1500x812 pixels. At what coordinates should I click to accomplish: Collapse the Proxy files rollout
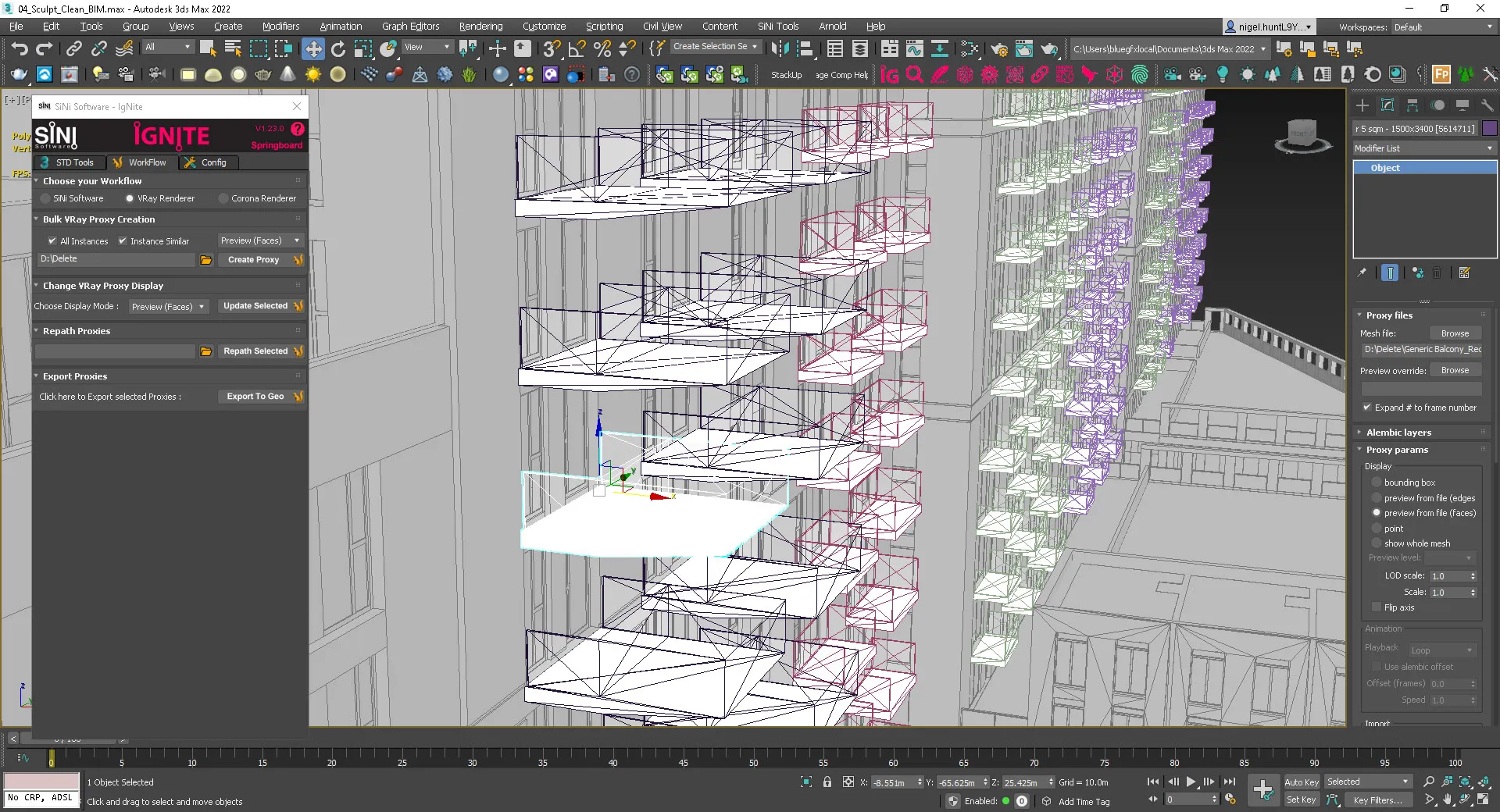[x=1389, y=315]
